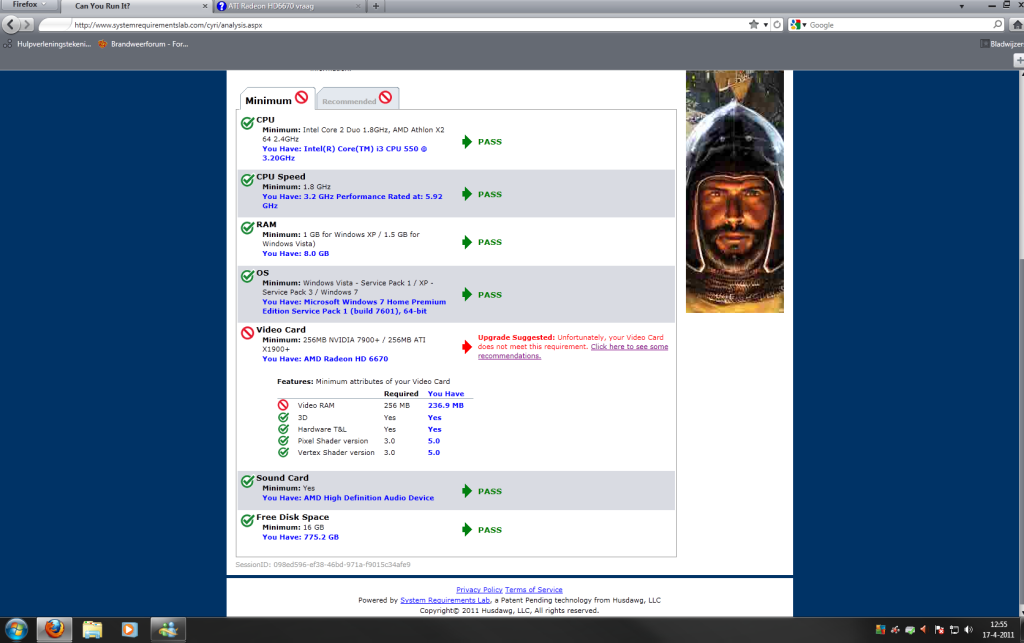
Task: Click the magnifier icon in the Google search box
Action: click(x=997, y=25)
